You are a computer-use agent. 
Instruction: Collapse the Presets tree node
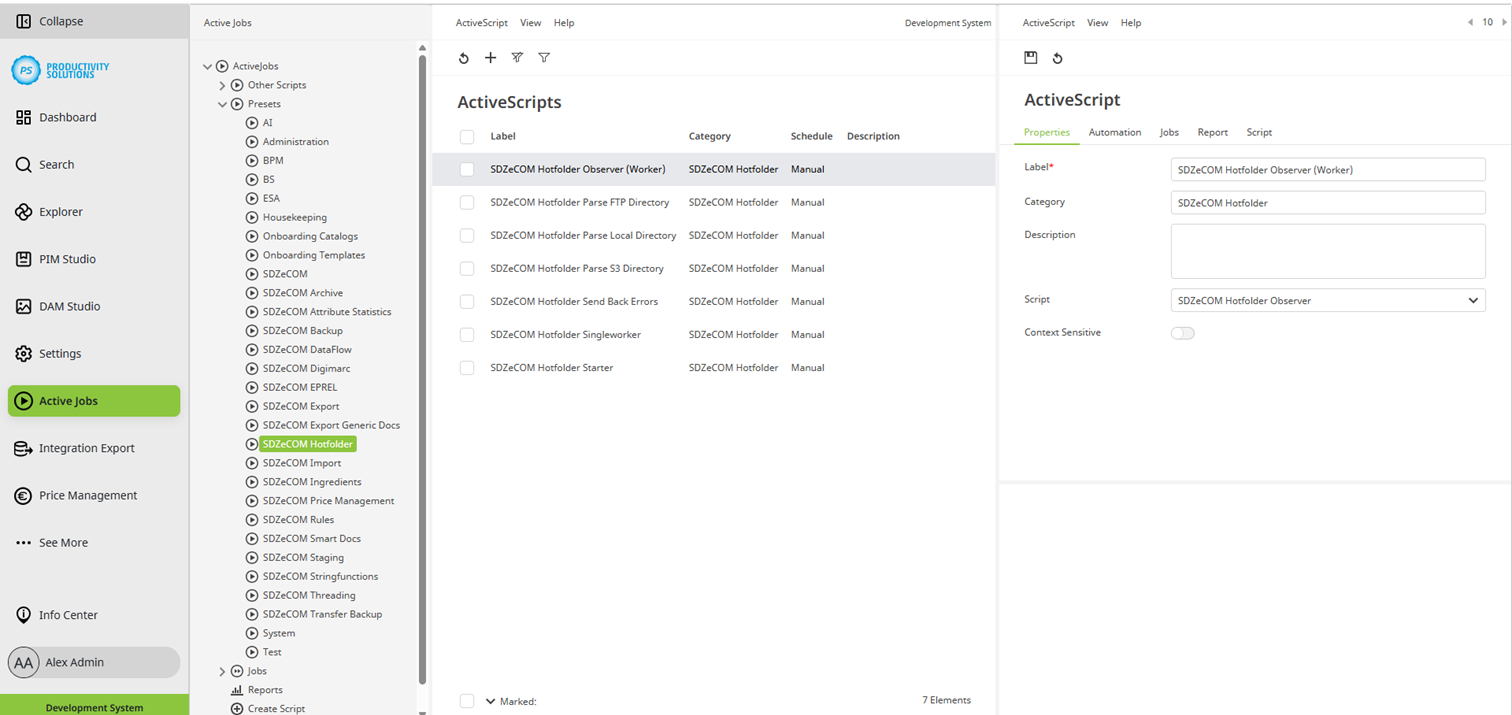pos(222,103)
